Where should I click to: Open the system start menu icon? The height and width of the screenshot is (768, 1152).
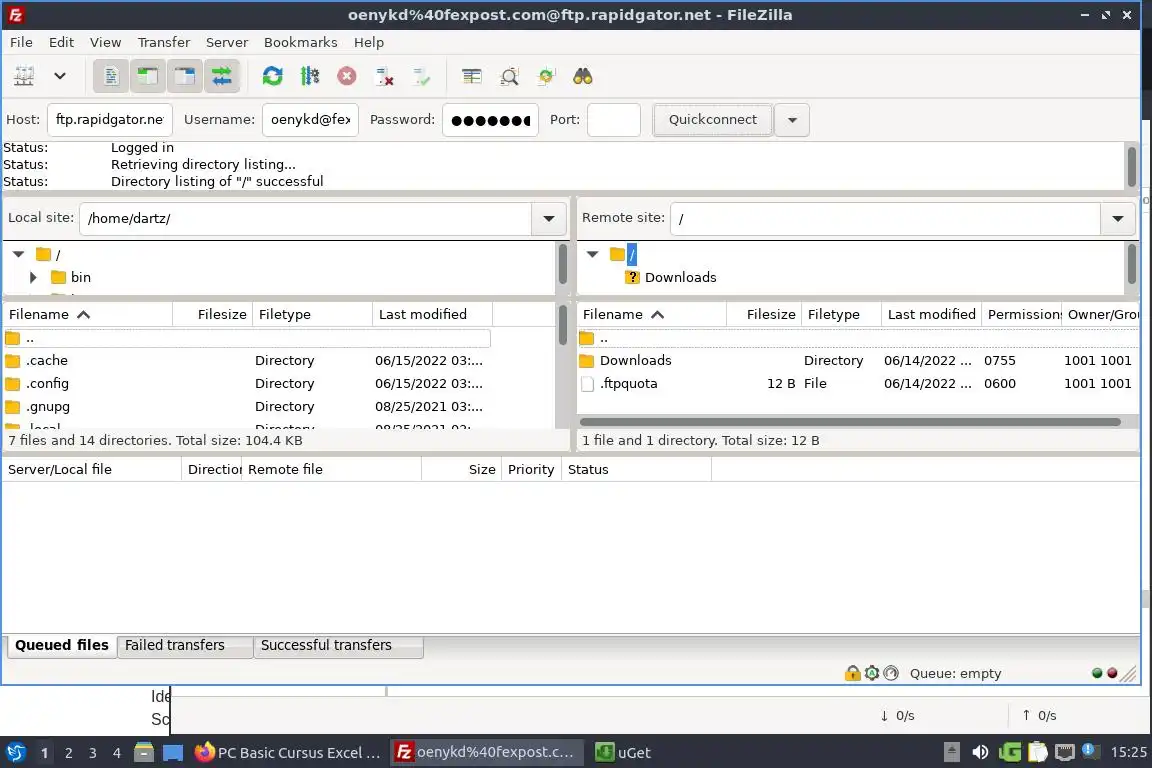click(15, 752)
